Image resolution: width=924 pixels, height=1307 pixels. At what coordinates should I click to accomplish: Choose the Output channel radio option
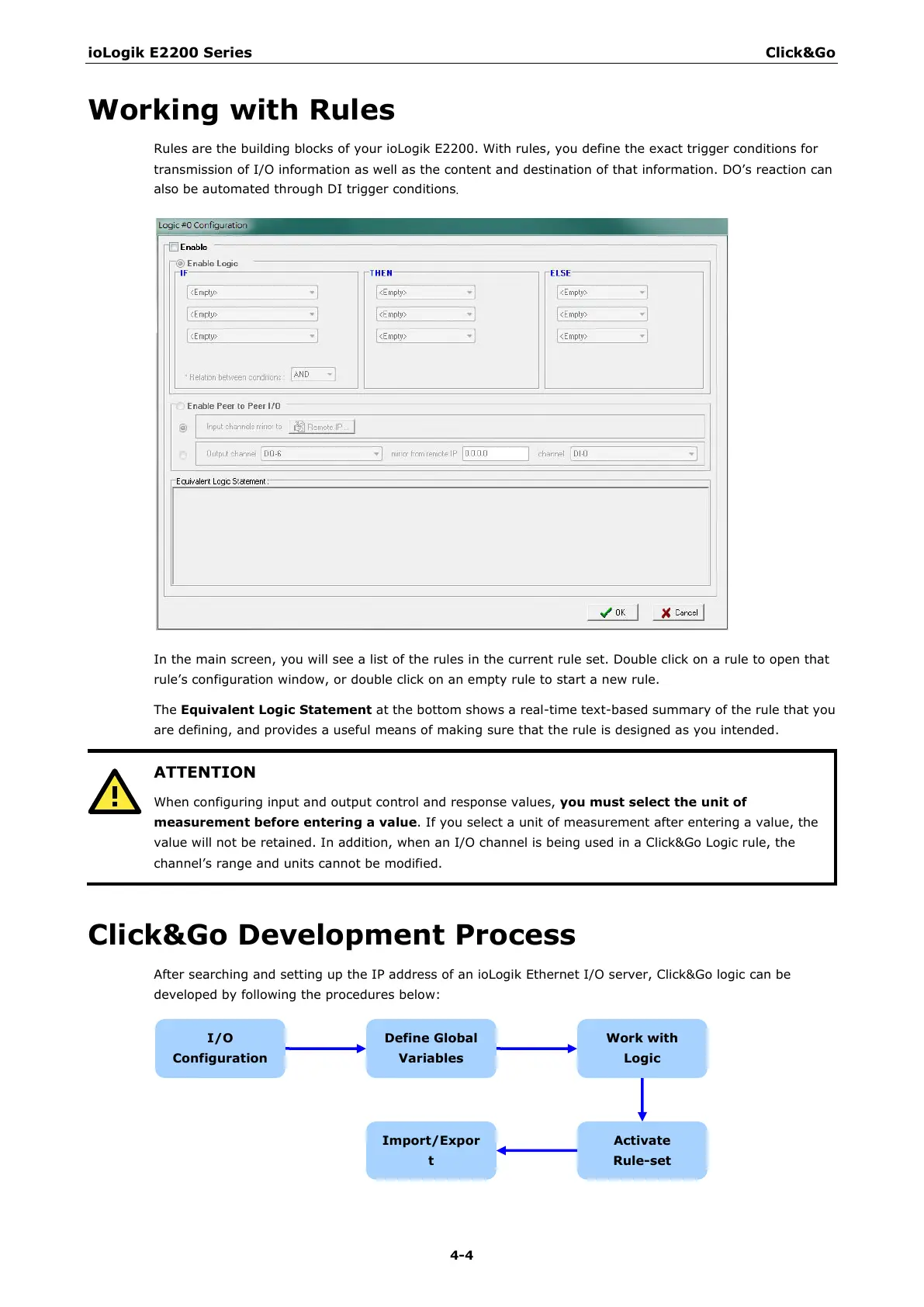coord(183,455)
